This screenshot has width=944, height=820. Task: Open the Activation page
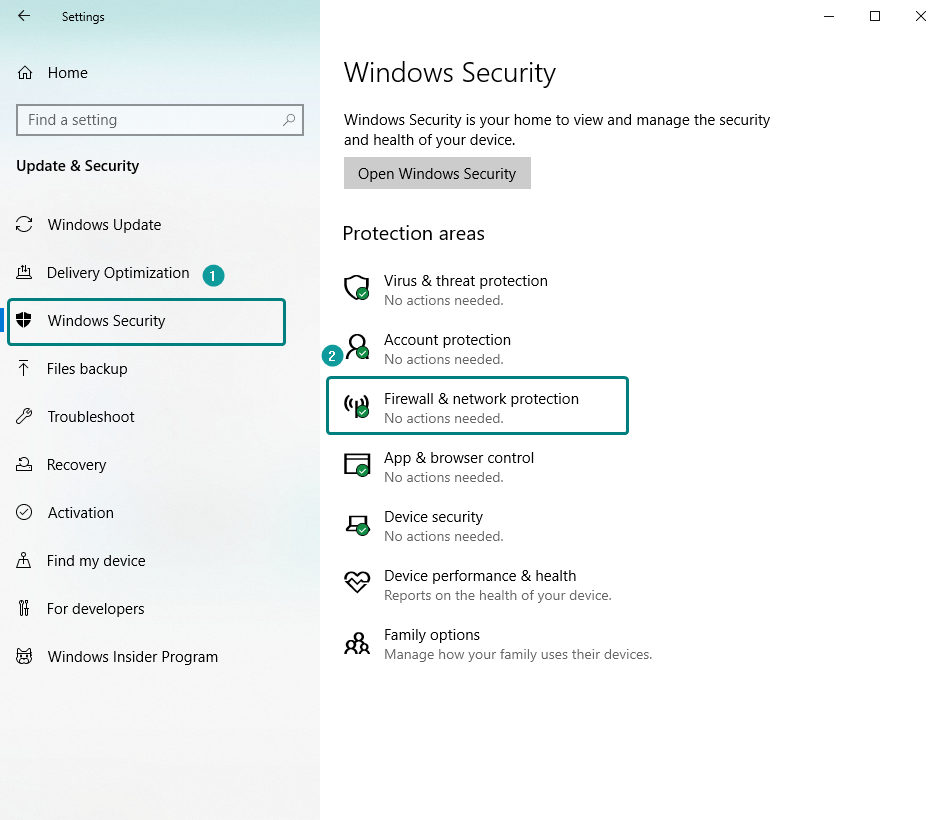point(81,513)
